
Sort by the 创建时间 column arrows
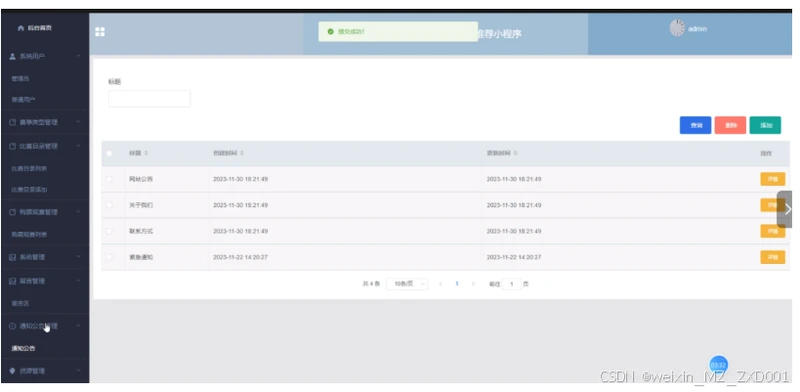242,153
